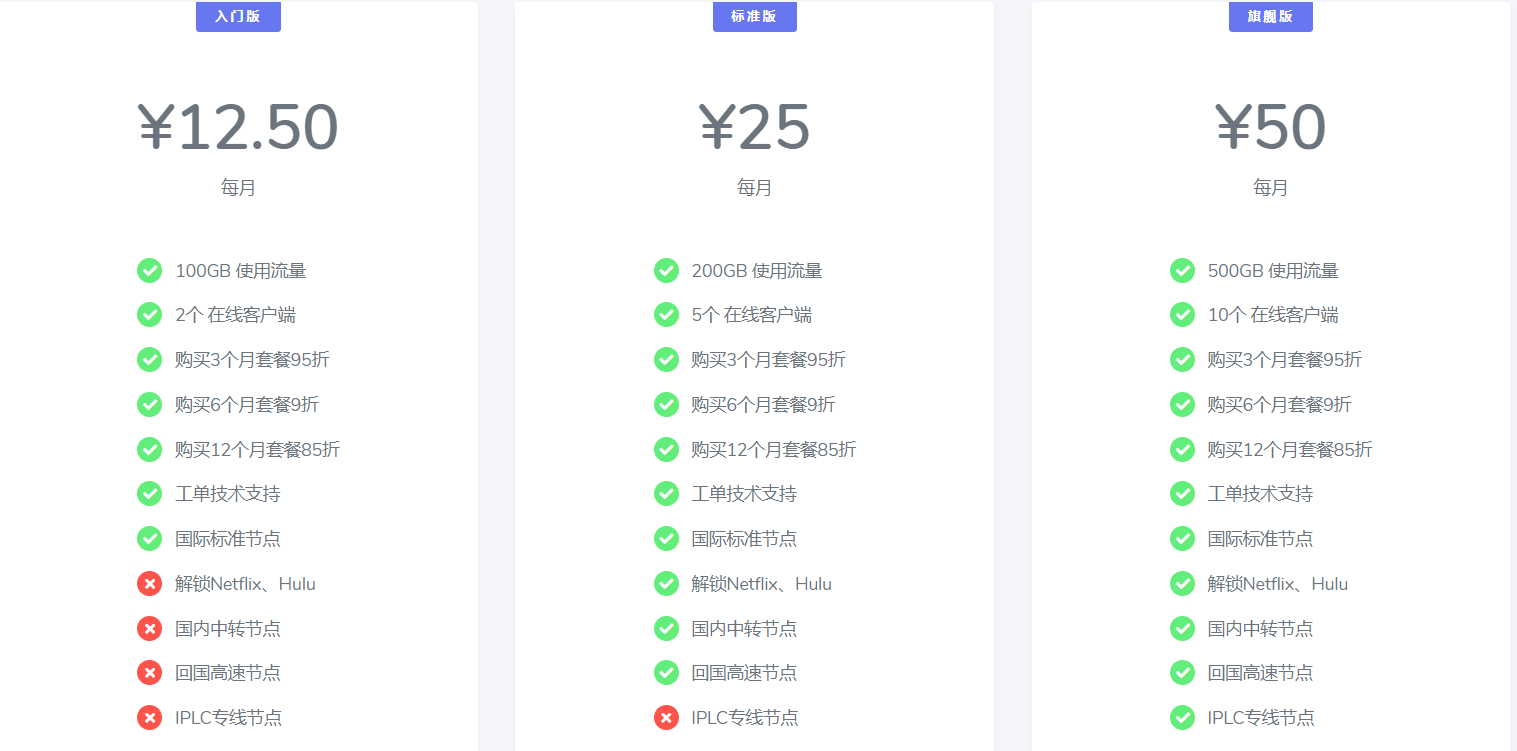This screenshot has height=751, width=1517.
Task: Choose the 旗舰版 plan badge
Action: 1270,17
